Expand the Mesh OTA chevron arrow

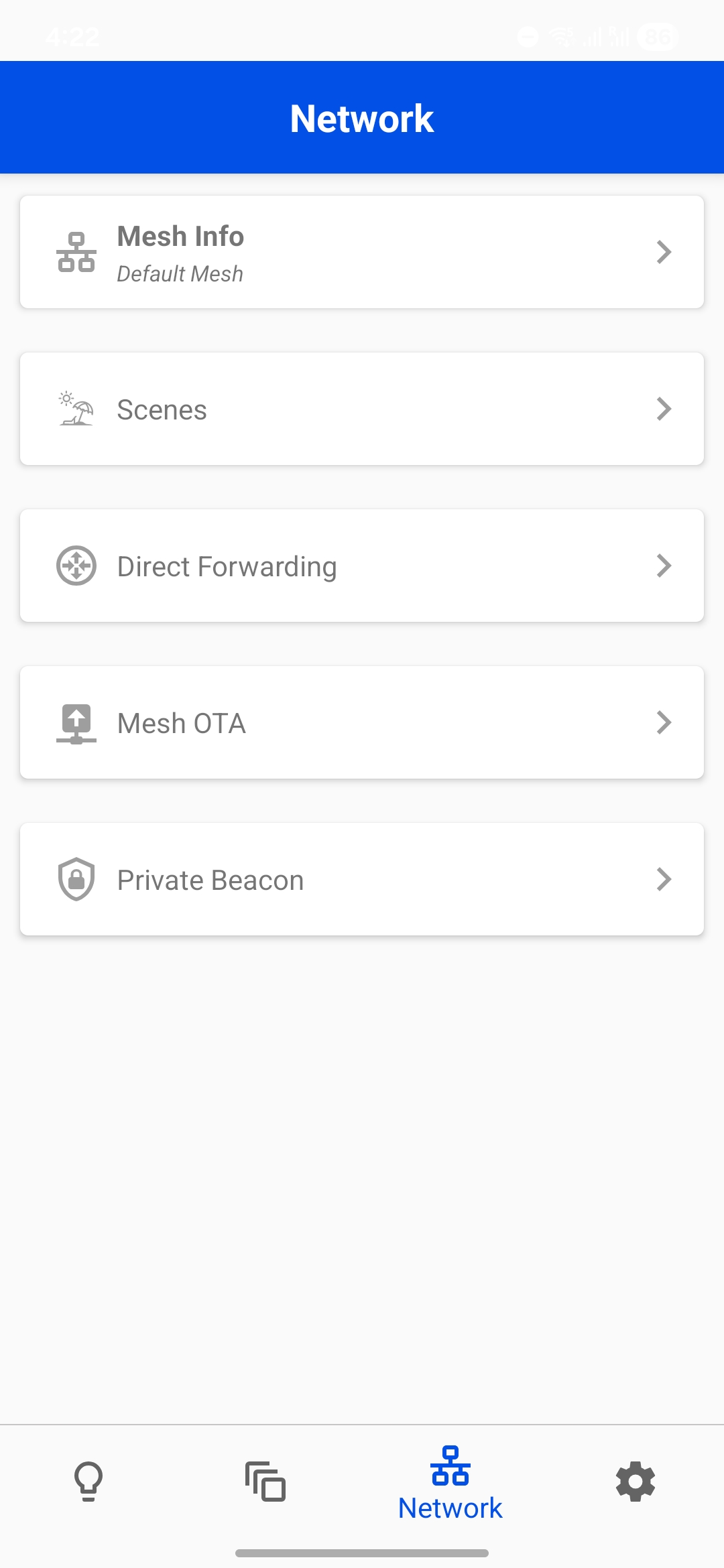point(664,722)
